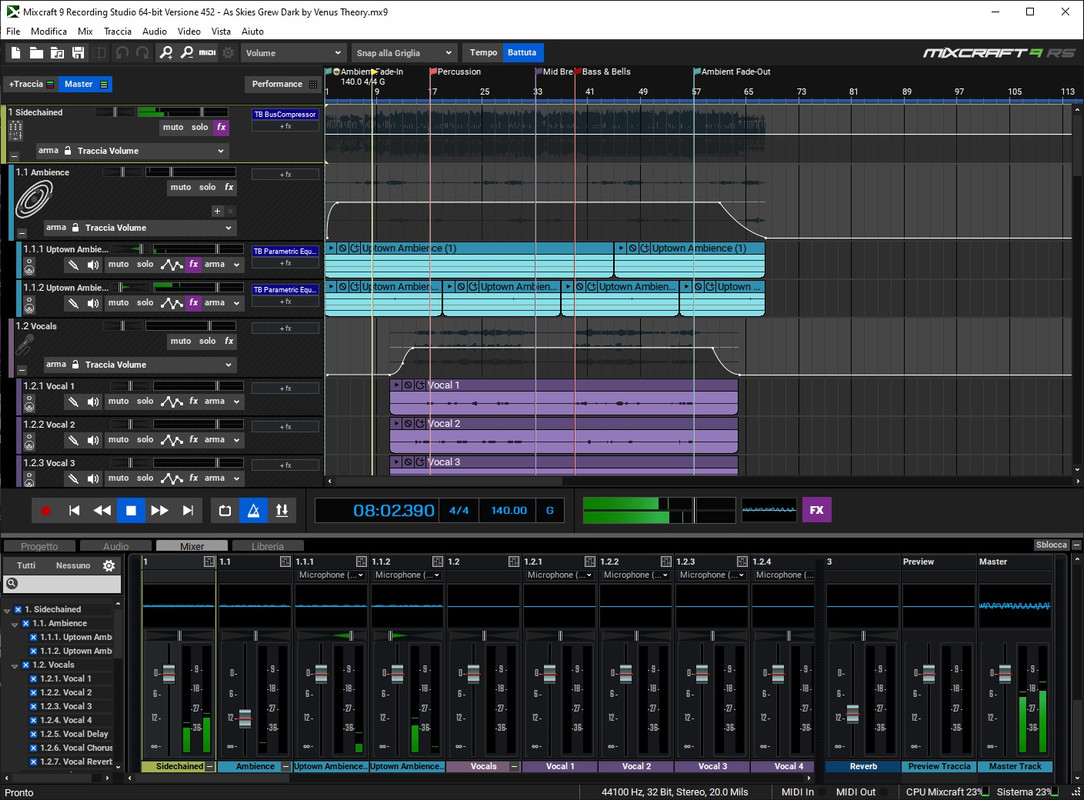Click the rewind button in the transport
1084x800 pixels.
[x=102, y=510]
